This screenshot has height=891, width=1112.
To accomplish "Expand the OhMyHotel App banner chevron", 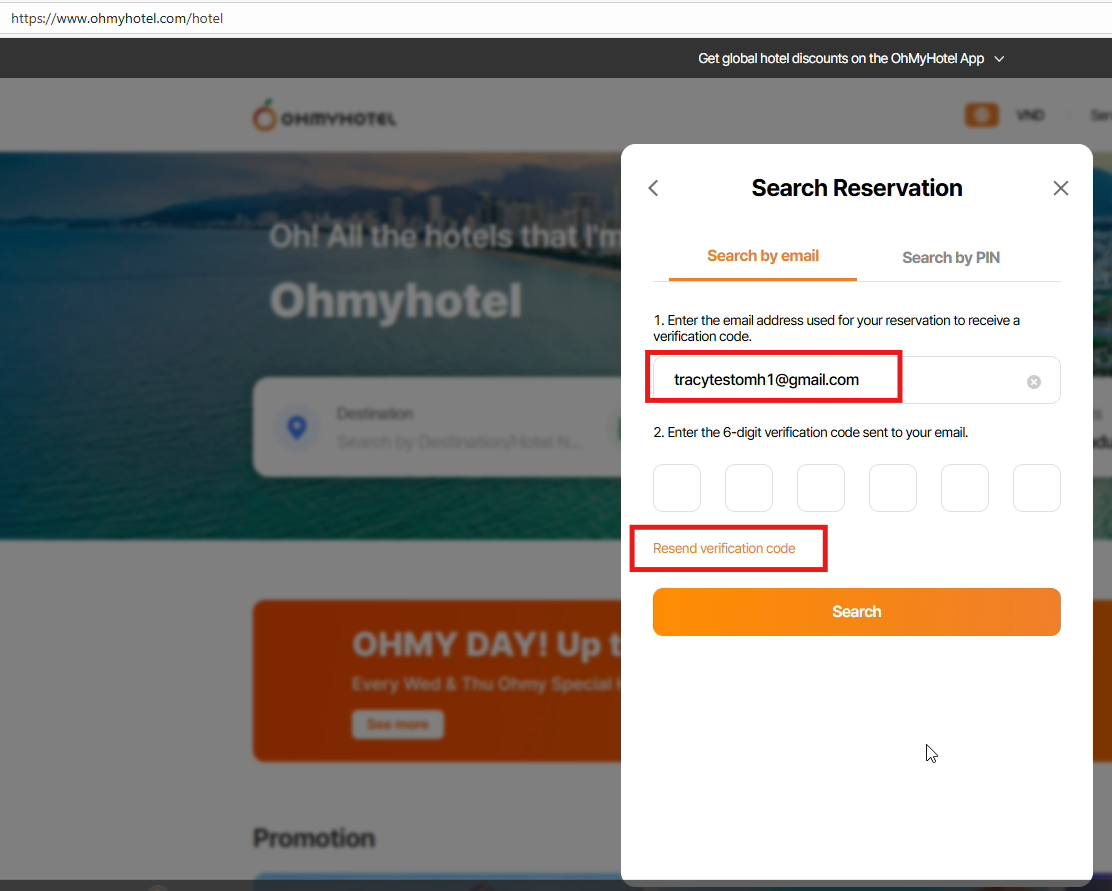I will click(999, 59).
